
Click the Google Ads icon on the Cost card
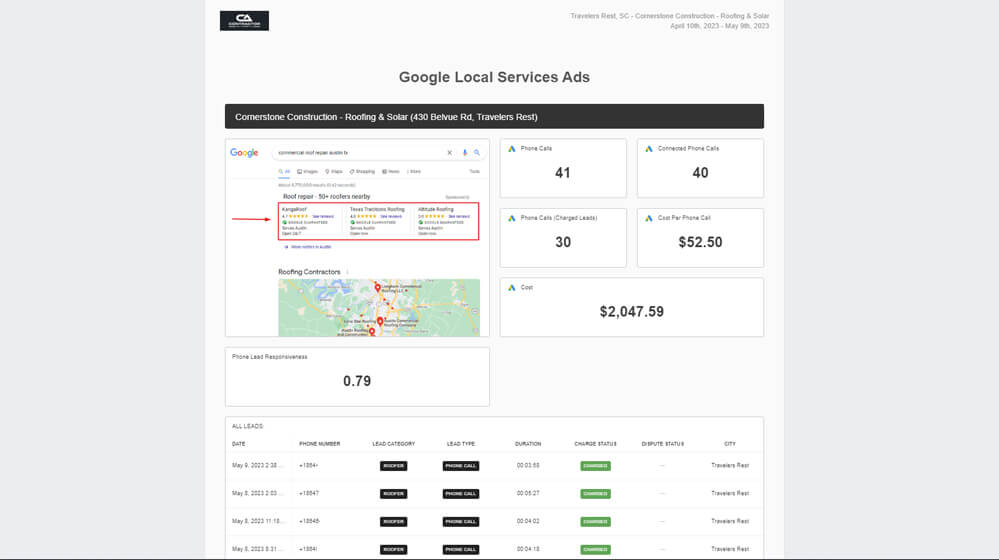[512, 287]
